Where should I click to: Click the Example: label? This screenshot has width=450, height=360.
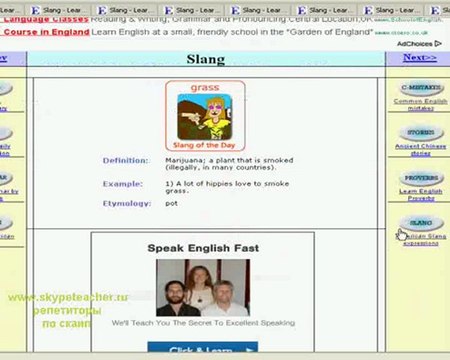(x=123, y=184)
